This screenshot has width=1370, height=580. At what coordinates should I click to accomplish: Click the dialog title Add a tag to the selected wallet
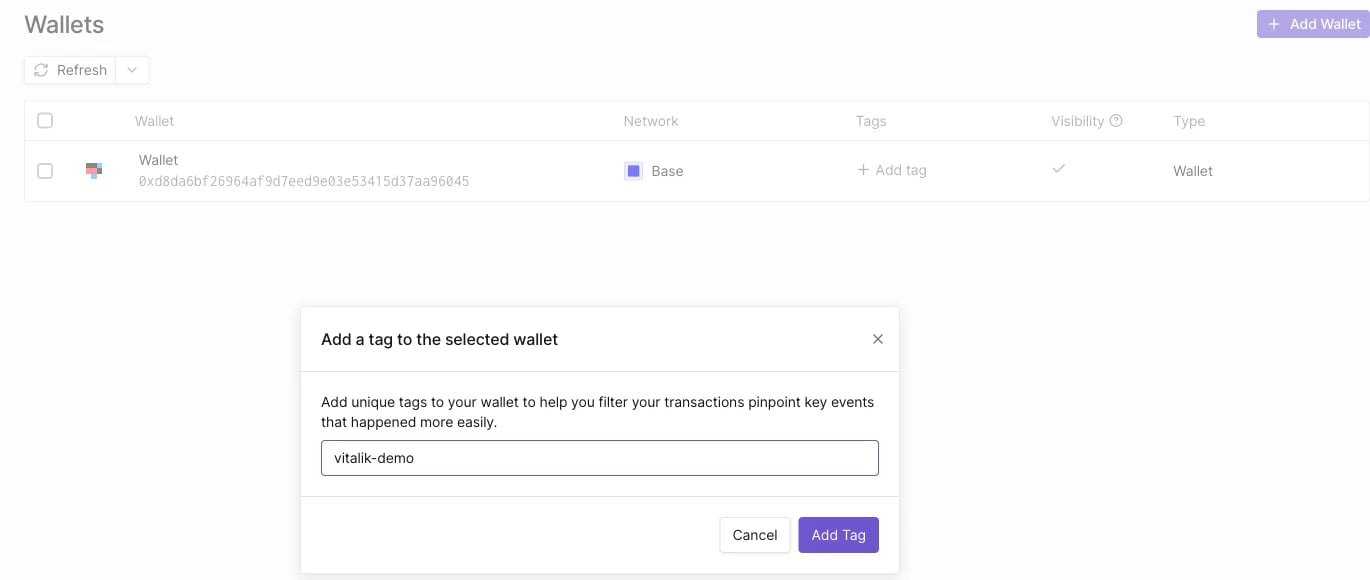[439, 339]
